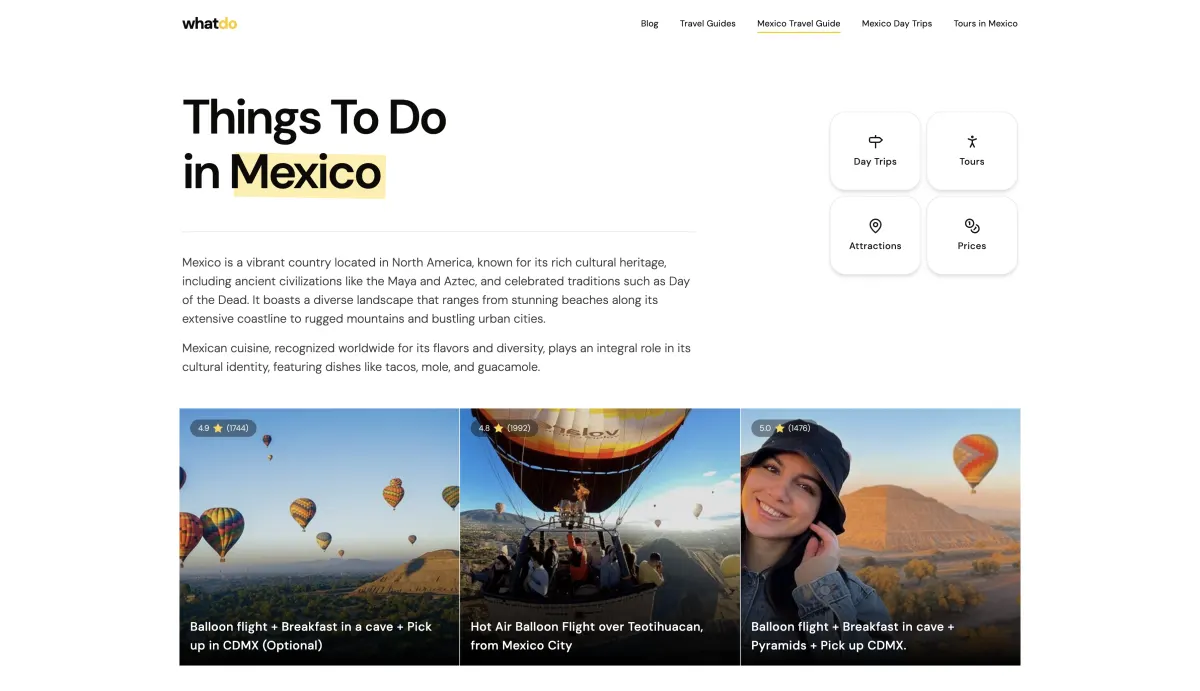
Task: Open the Day Trips signpost icon
Action: click(875, 142)
